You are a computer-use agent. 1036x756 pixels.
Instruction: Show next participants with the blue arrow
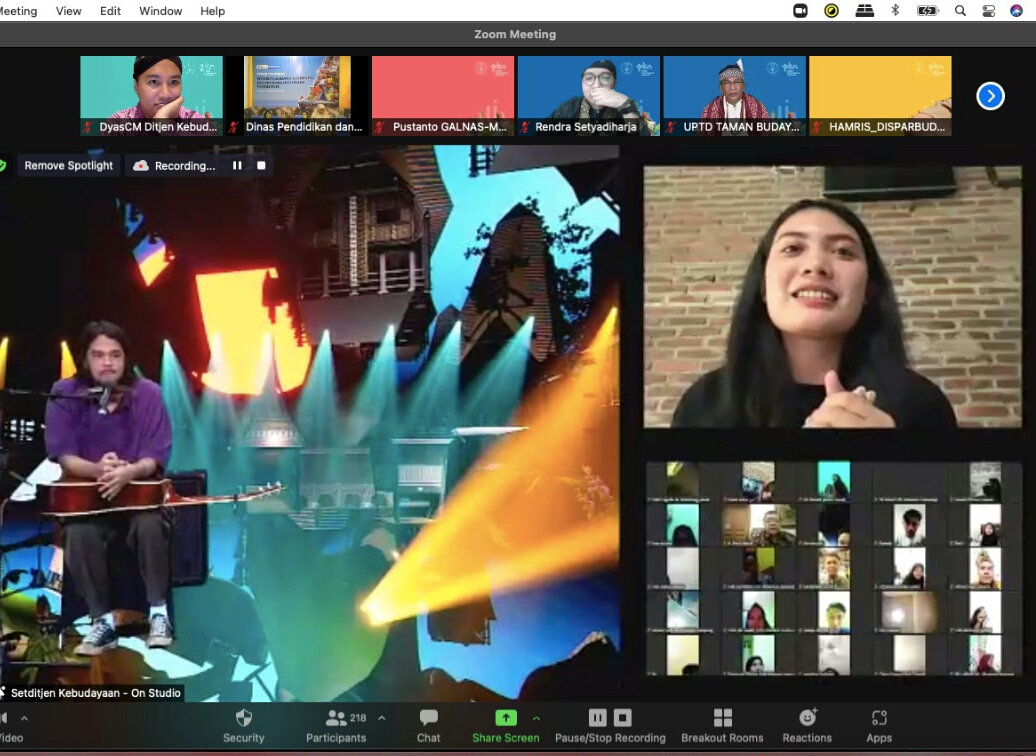(990, 96)
